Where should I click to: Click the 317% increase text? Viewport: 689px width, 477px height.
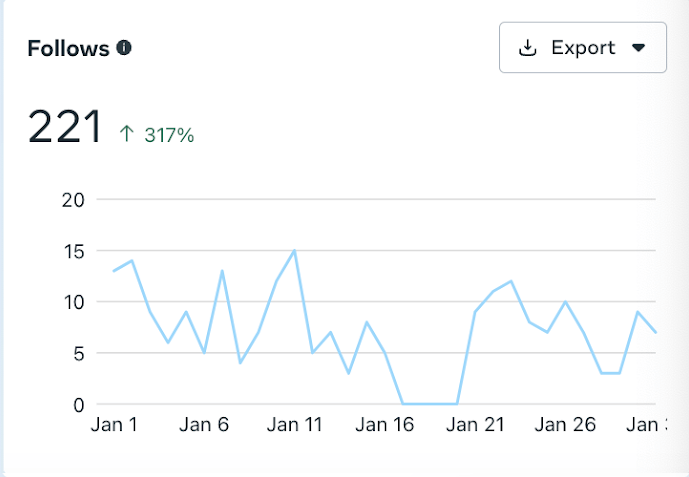(169, 135)
